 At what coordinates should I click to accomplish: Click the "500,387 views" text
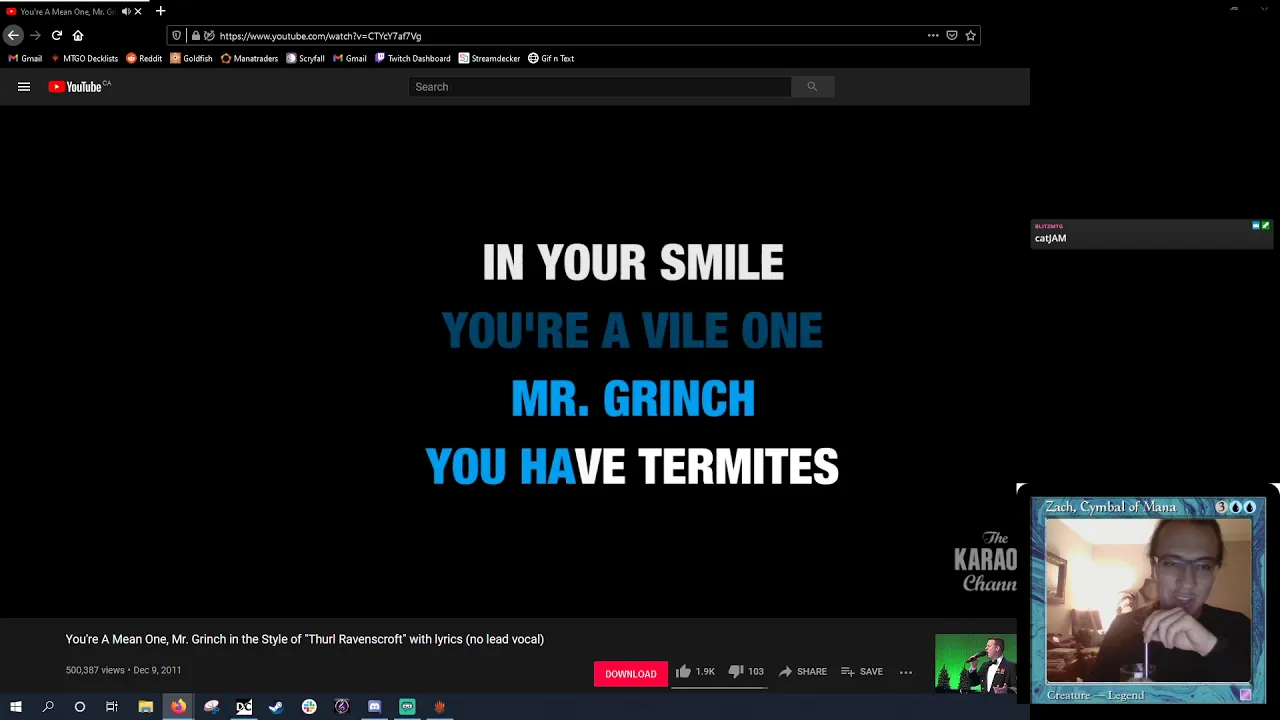(x=95, y=670)
